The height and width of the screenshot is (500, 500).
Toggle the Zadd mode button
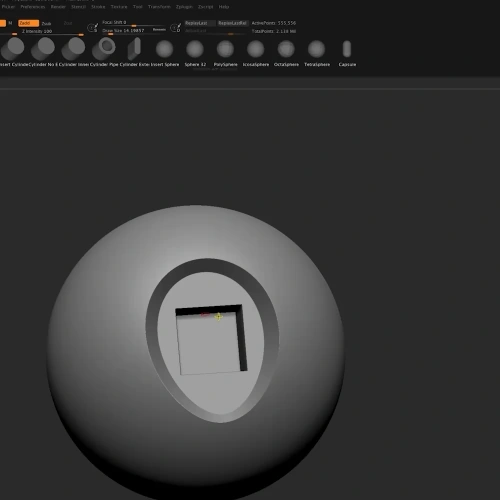click(x=28, y=23)
